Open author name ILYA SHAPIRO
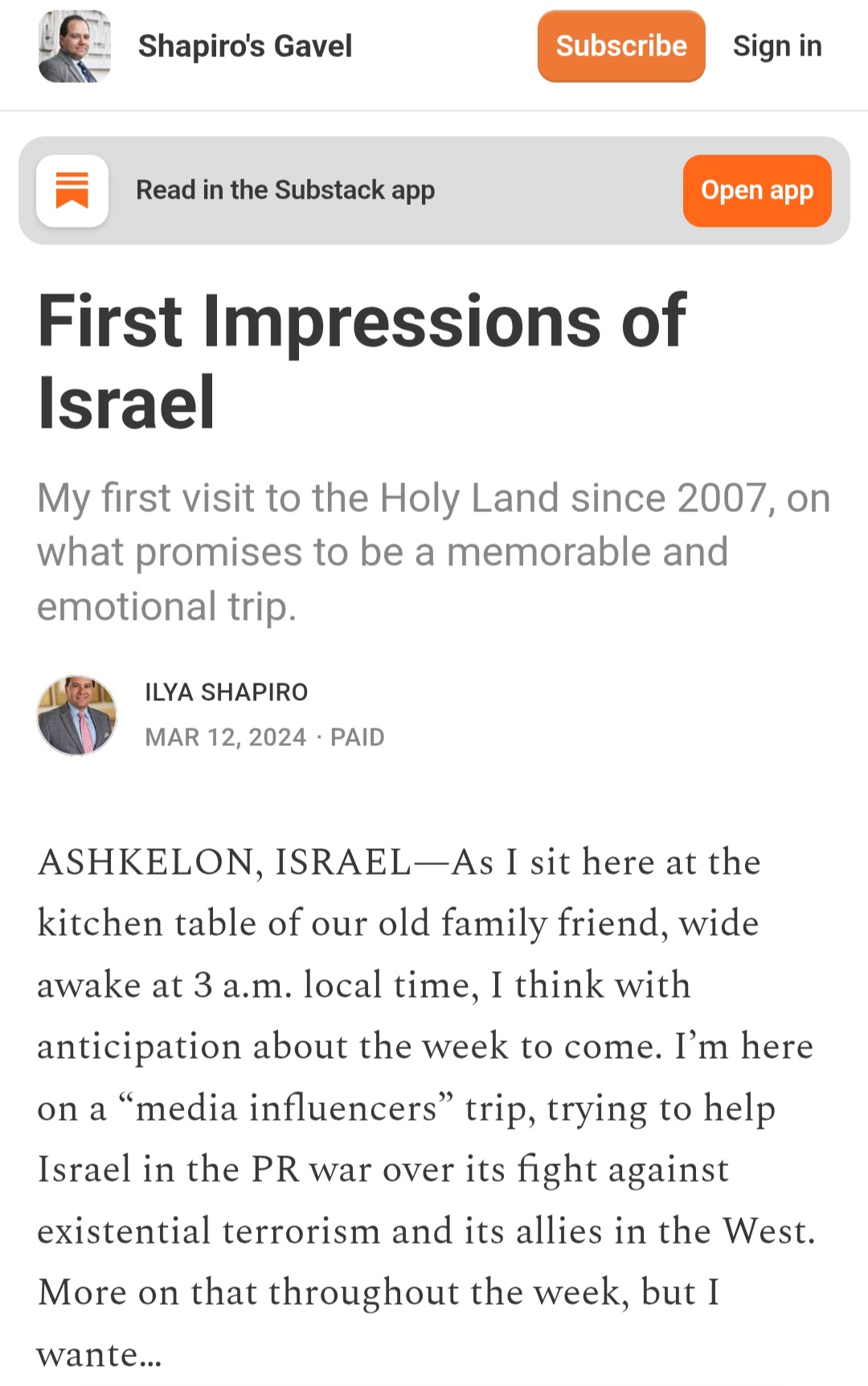Viewport: 868px width, 1386px height. (x=227, y=692)
